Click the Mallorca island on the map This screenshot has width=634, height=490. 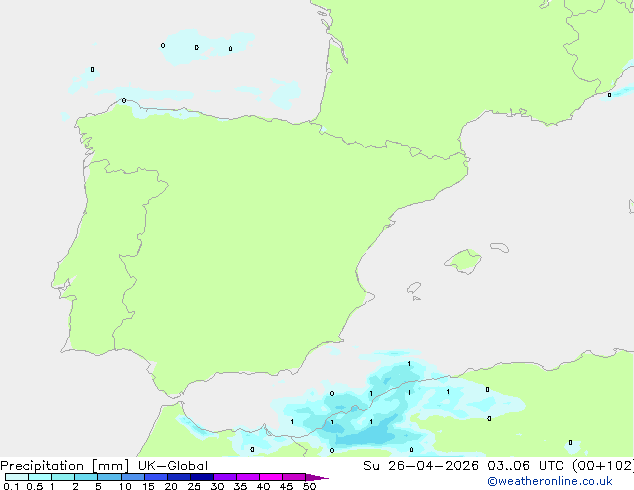click(x=464, y=261)
